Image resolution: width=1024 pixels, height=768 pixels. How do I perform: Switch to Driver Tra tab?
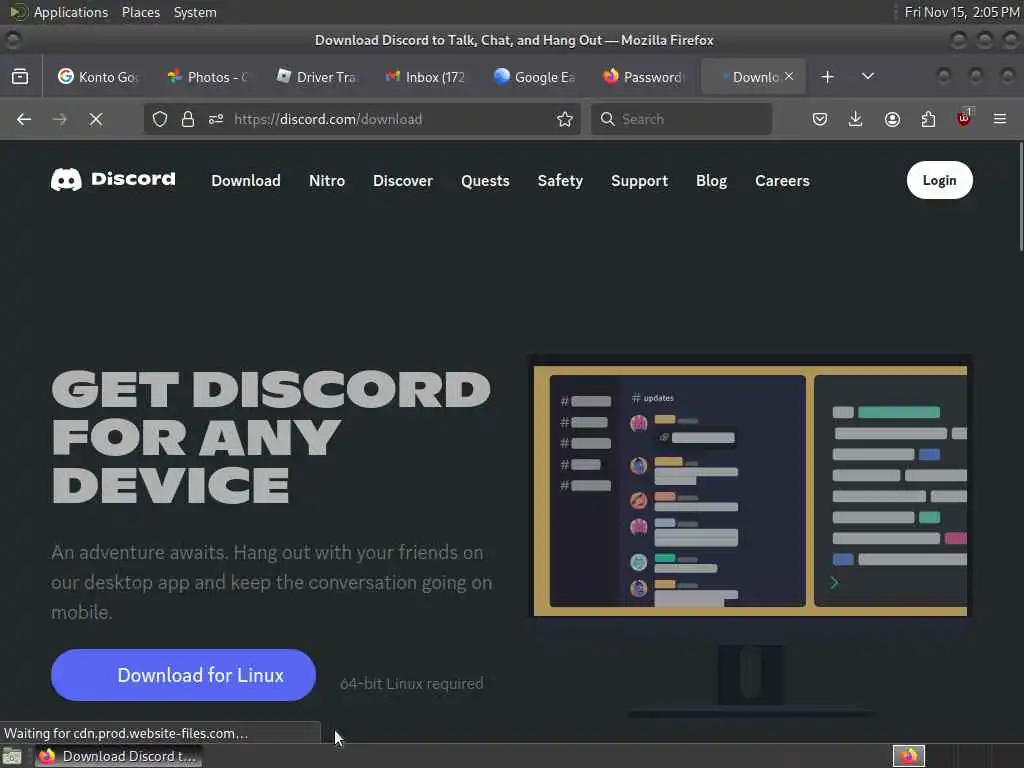318,77
